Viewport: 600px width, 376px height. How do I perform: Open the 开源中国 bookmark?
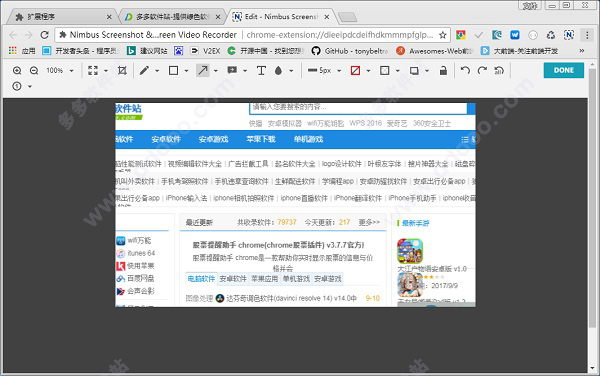click(266, 50)
